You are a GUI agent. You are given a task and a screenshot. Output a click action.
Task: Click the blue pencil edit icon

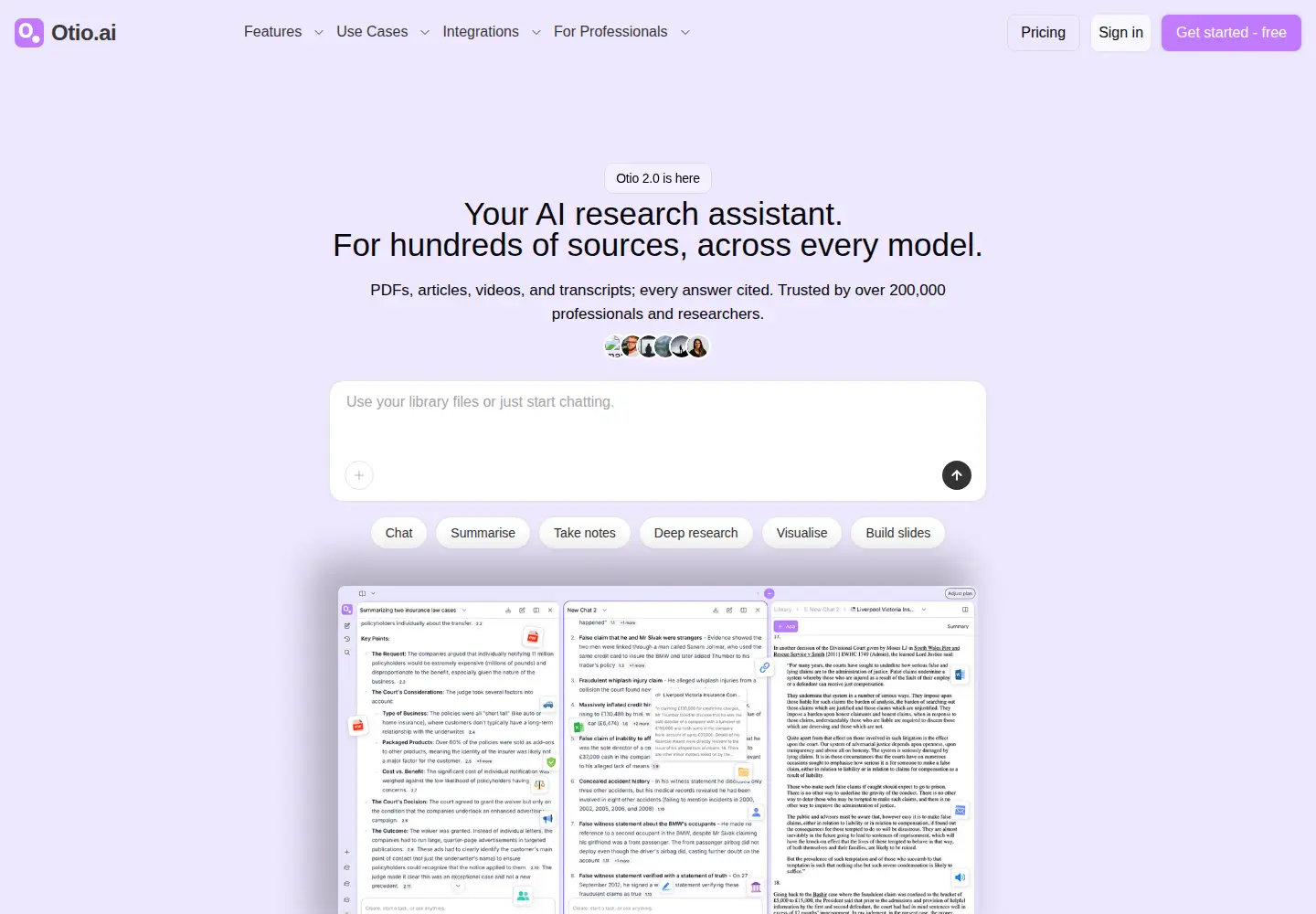pos(666,886)
